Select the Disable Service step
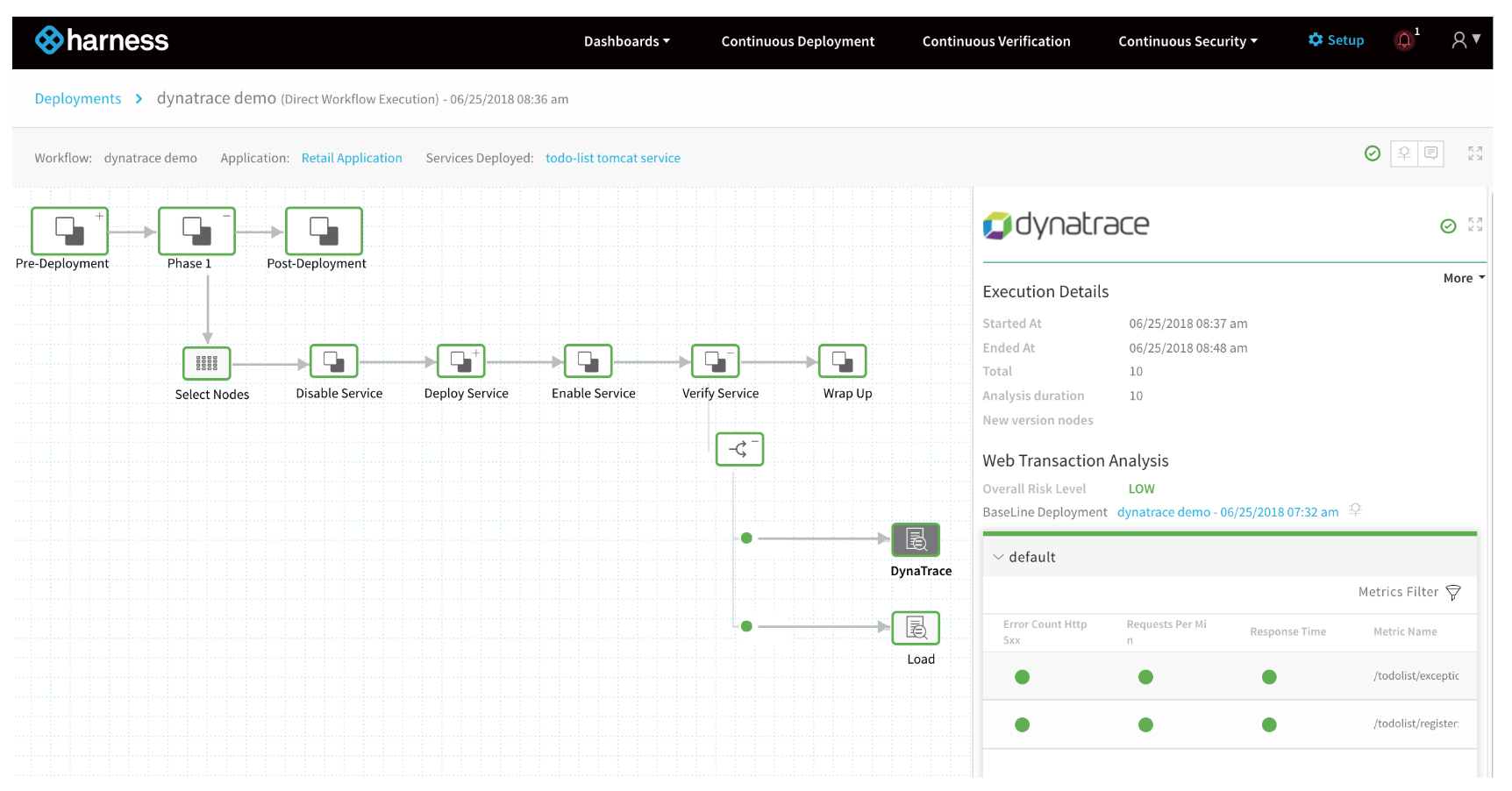The width and height of the screenshot is (1512, 791). click(x=334, y=361)
